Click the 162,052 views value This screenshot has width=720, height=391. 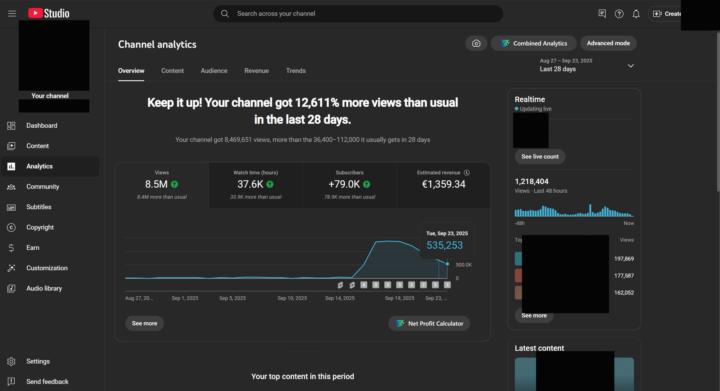pyautogui.click(x=624, y=292)
